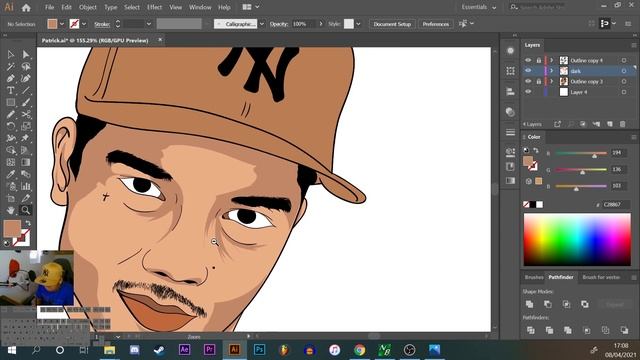Click the Illustrator Home button

(x=26, y=7)
